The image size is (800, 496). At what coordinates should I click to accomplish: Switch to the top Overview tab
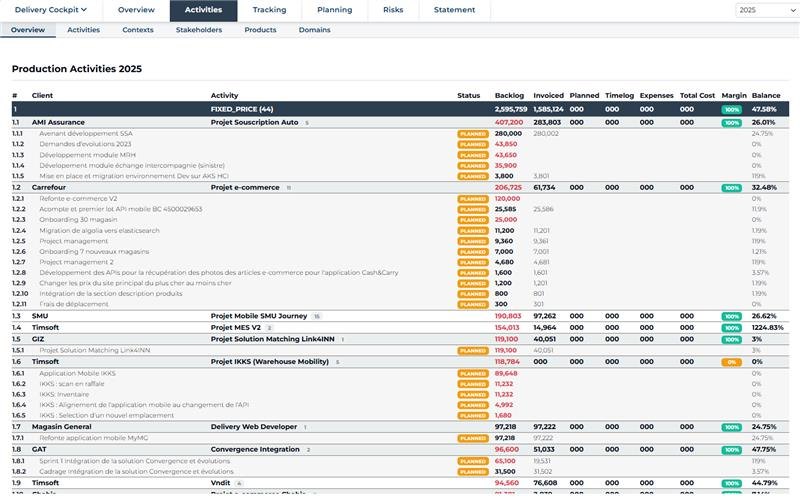[136, 10]
